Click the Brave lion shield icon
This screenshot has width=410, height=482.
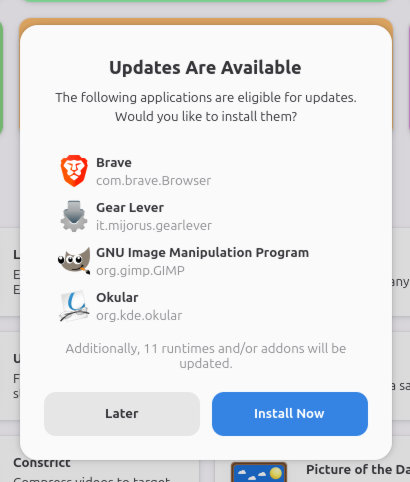tap(74, 171)
